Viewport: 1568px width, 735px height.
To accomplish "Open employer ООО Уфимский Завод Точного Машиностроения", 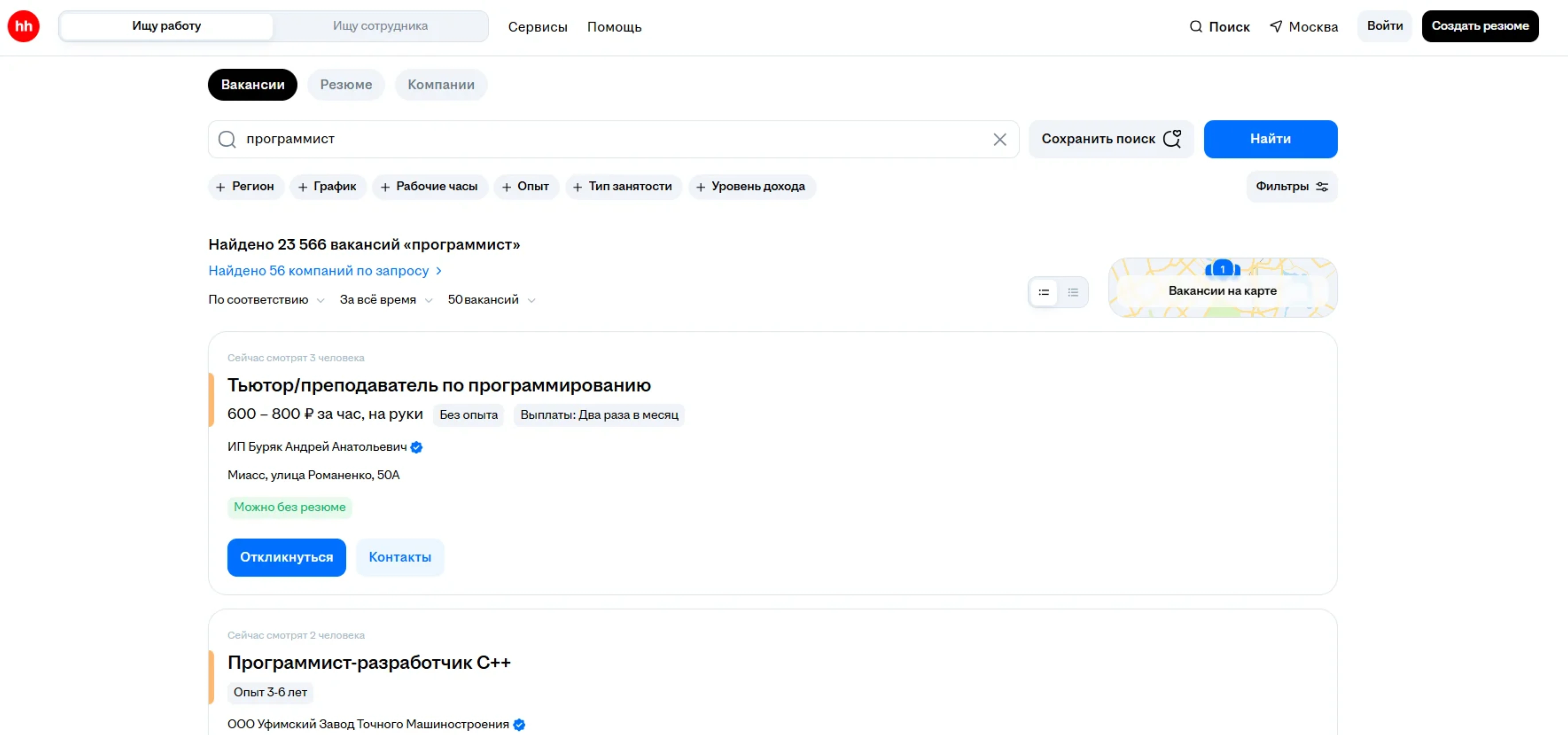I will click(x=368, y=725).
